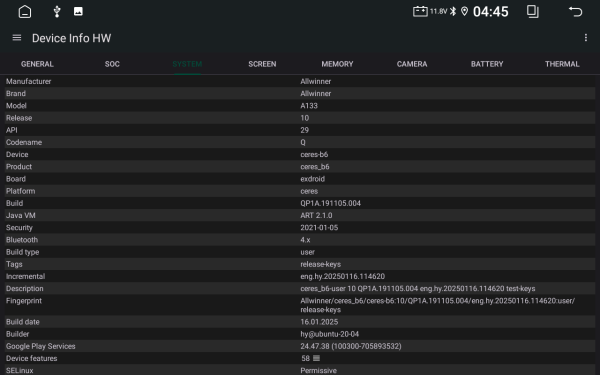Open the image notification icon

[78, 11]
